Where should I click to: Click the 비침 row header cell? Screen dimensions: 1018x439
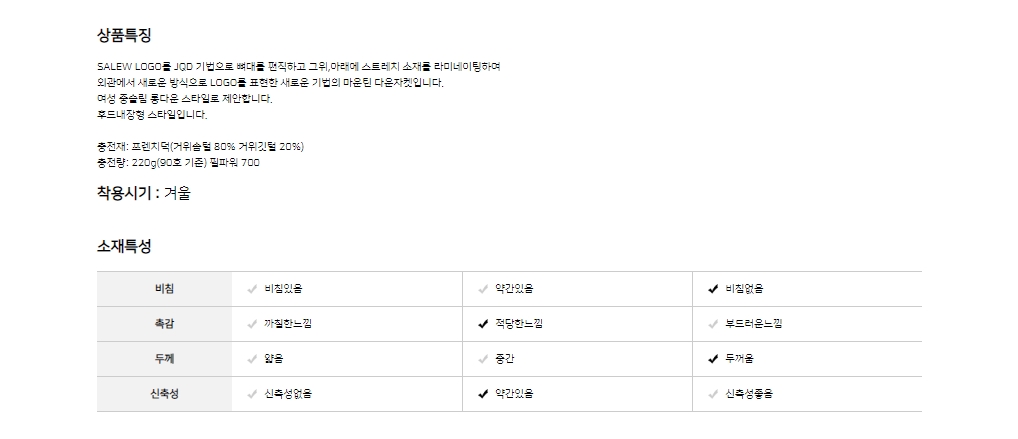coord(164,289)
